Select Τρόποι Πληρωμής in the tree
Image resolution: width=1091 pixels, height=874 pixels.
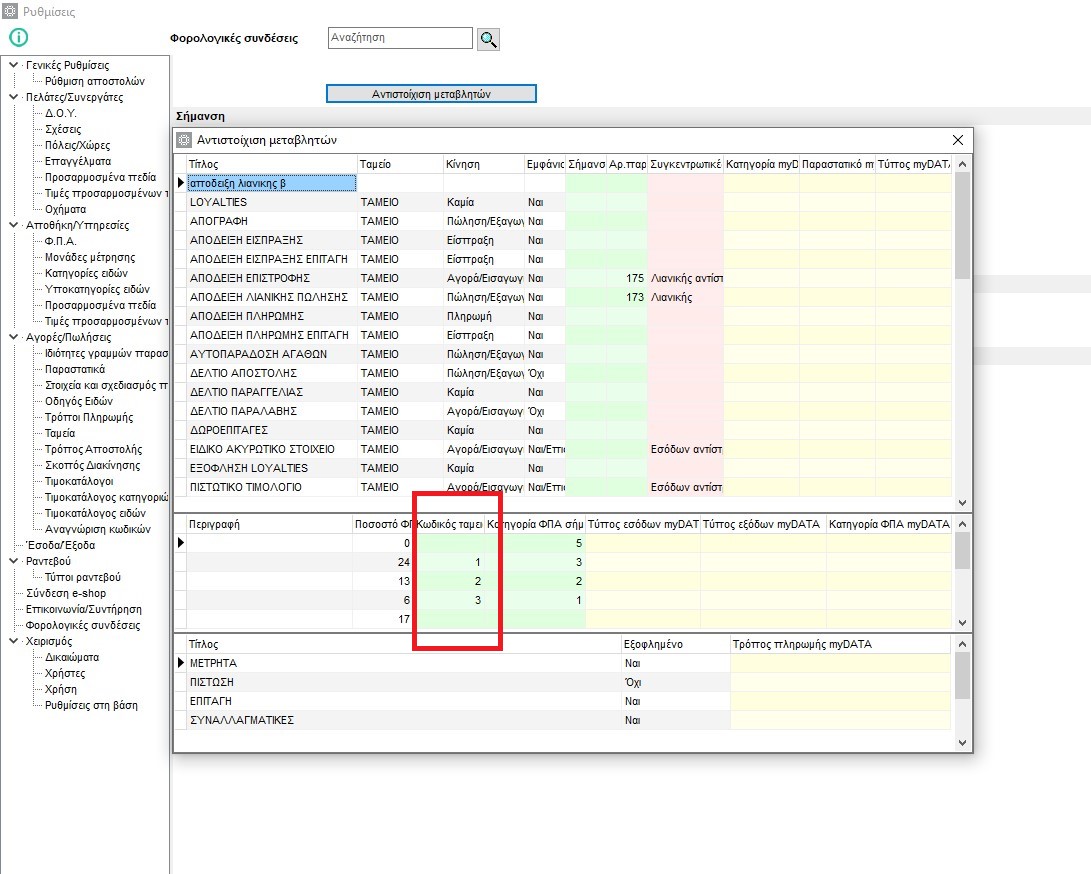(89, 417)
